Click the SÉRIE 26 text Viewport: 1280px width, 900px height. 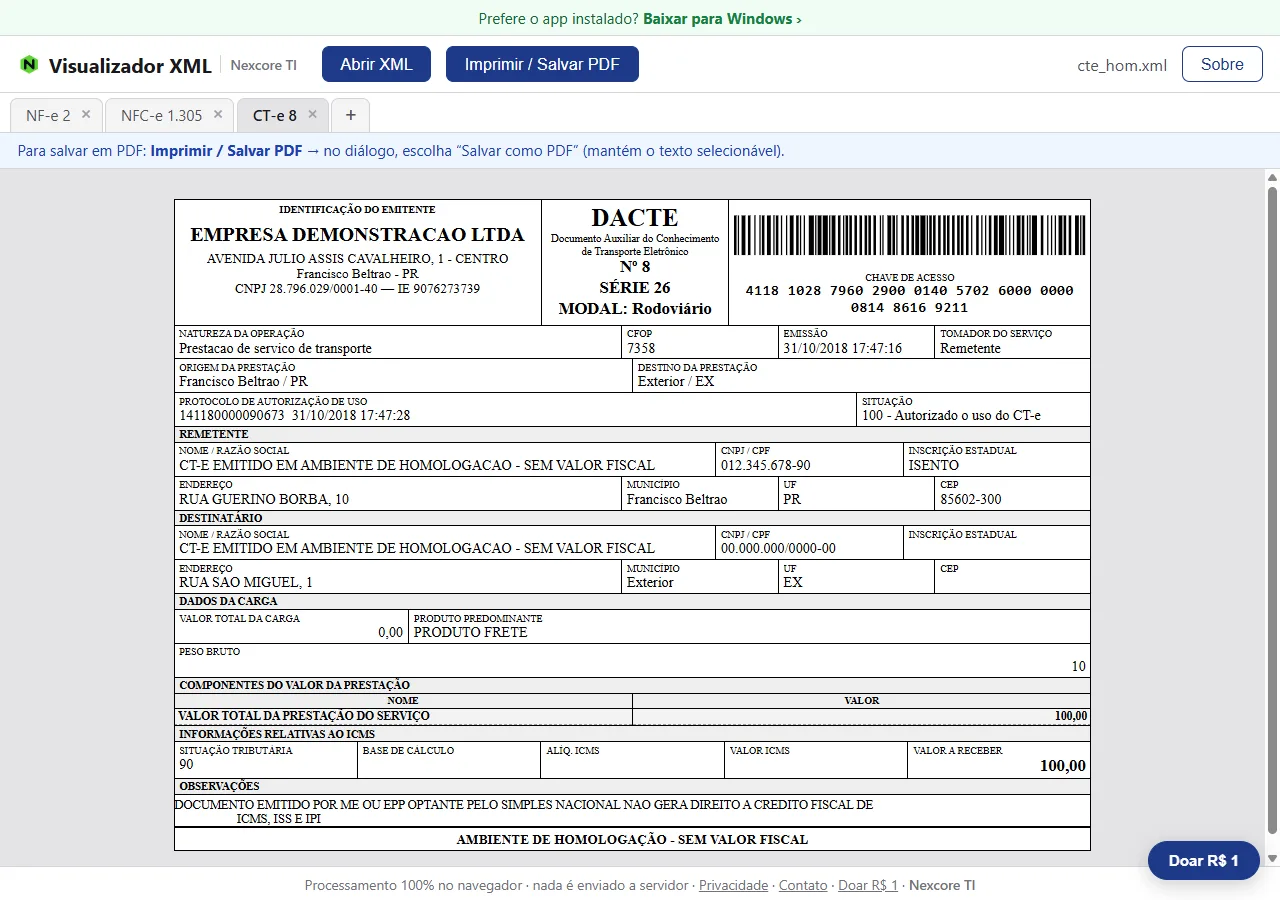(x=635, y=288)
